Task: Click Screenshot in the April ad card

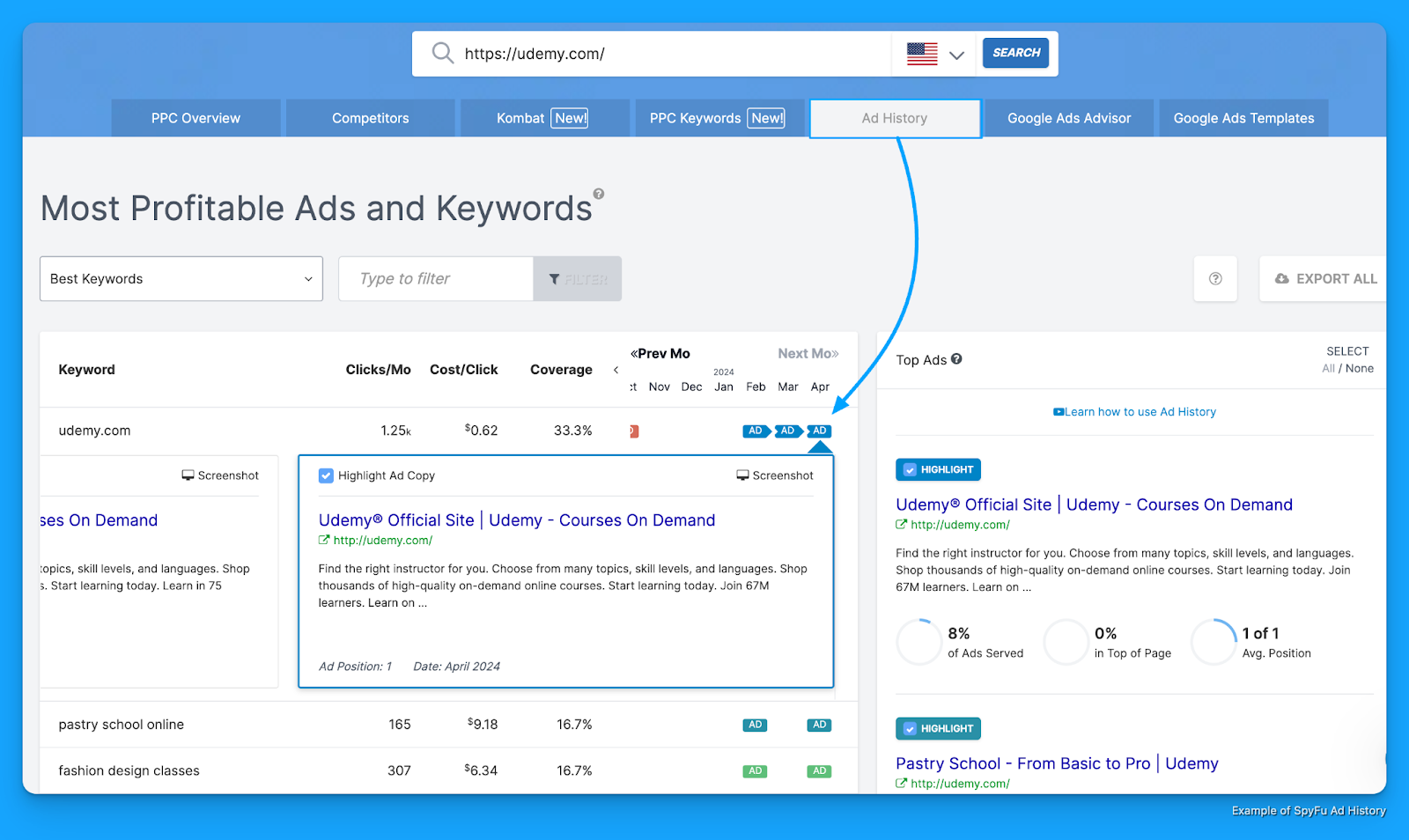Action: tap(775, 475)
